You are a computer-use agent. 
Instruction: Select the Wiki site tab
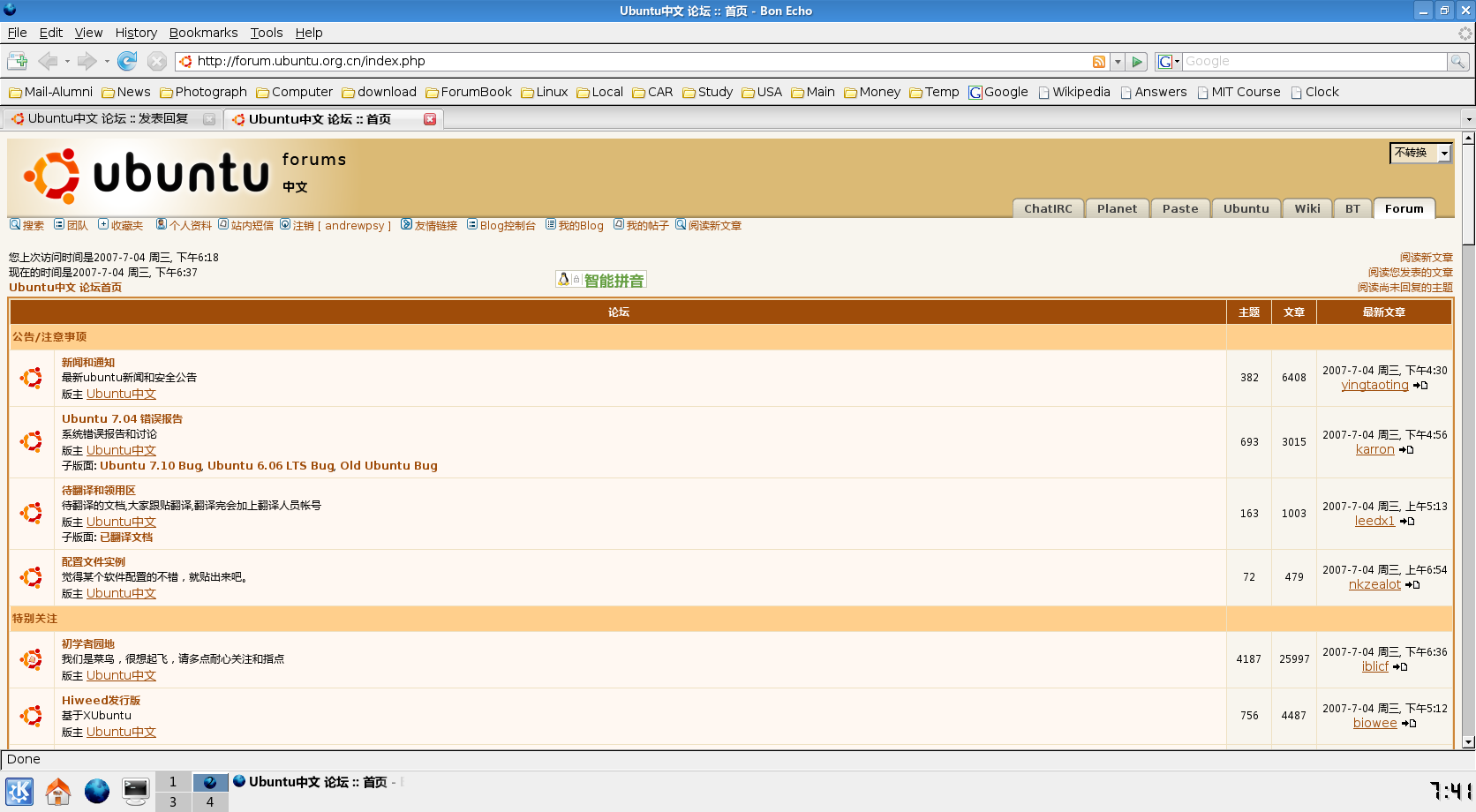click(x=1307, y=208)
